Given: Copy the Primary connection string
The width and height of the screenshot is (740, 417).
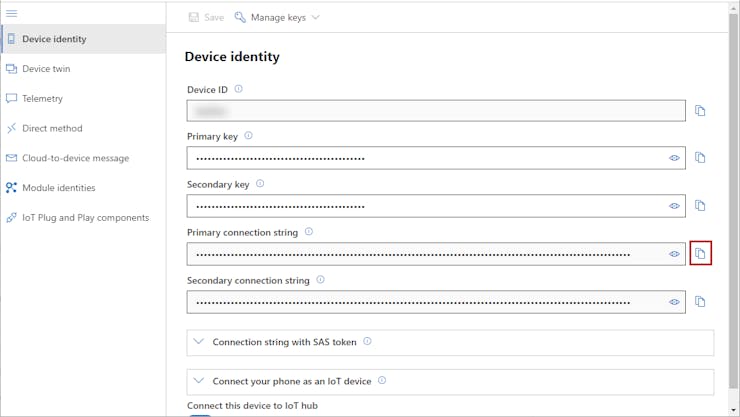Looking at the screenshot, I should [700, 254].
